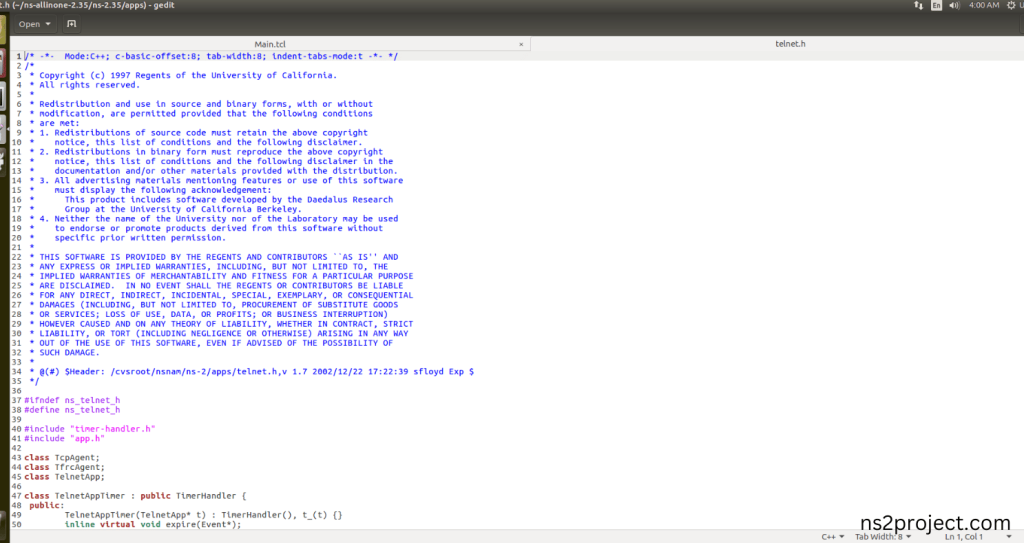Click the 'public:' line 48
The width and height of the screenshot is (1024, 543).
pos(46,505)
